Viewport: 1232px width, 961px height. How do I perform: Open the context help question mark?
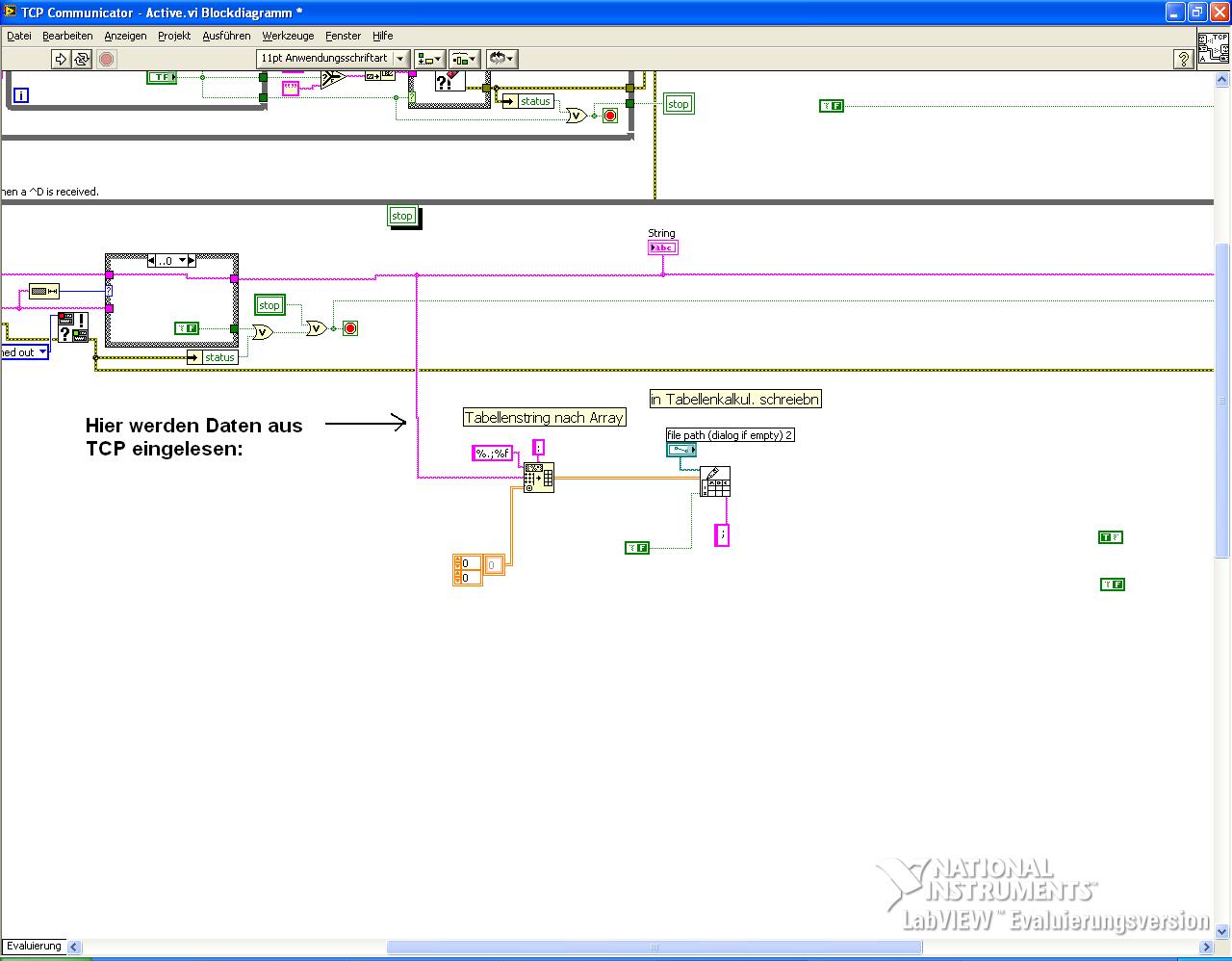pos(1184,60)
